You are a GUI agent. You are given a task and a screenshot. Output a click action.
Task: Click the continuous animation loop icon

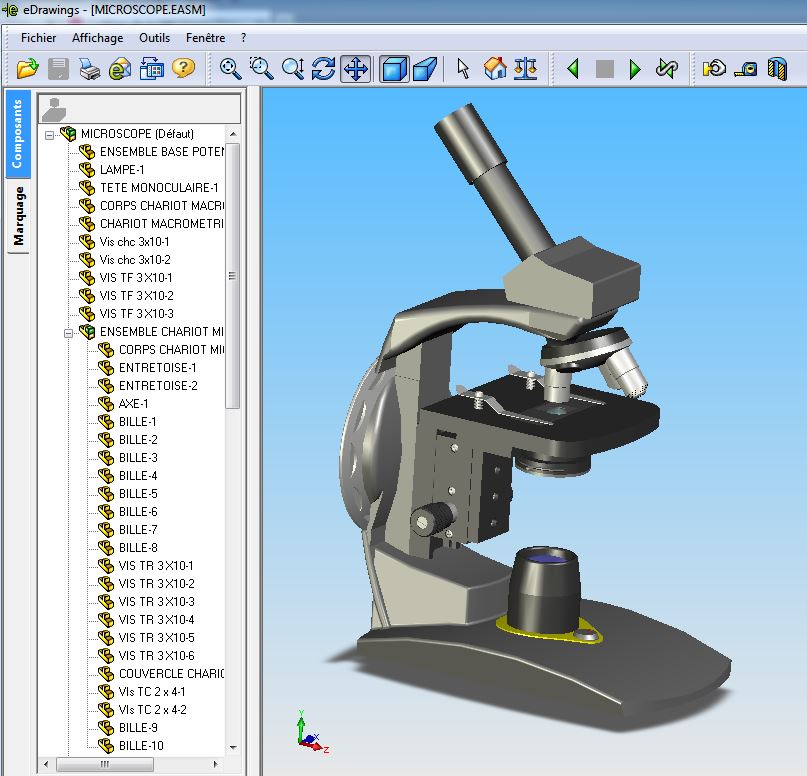666,68
